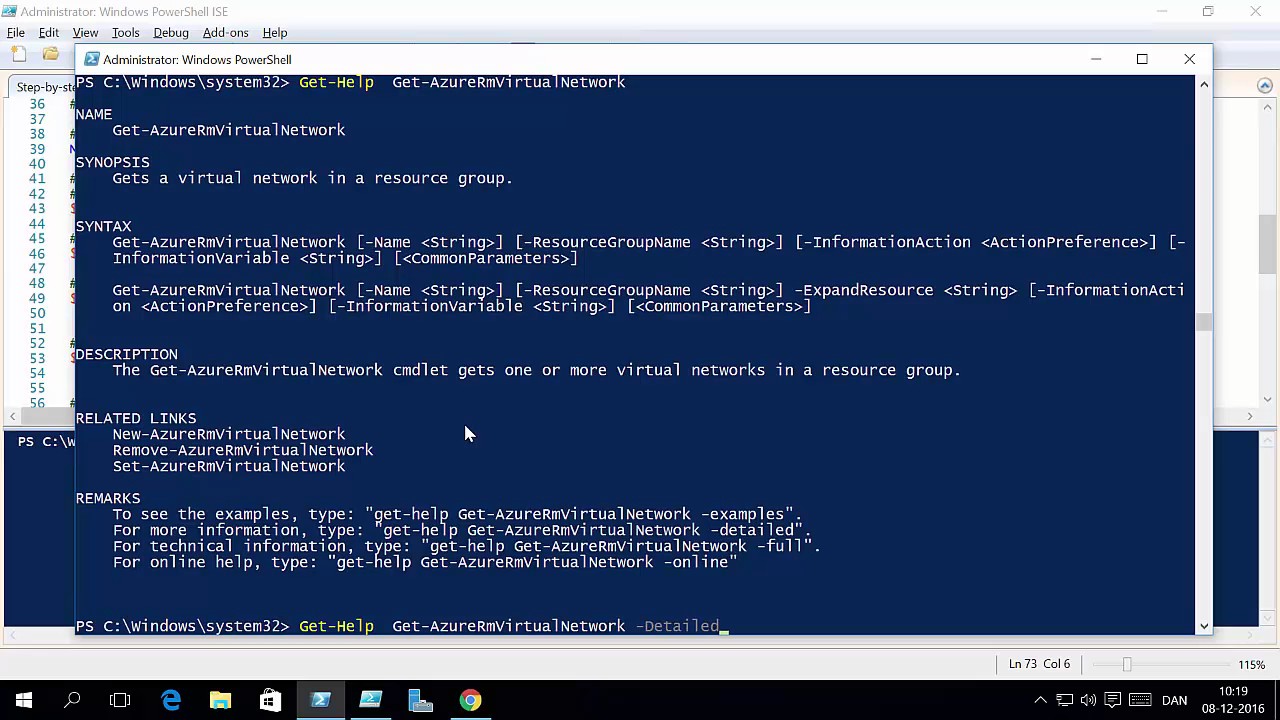This screenshot has width=1280, height=720.
Task: Open the Tools menu in ISE
Action: [125, 33]
